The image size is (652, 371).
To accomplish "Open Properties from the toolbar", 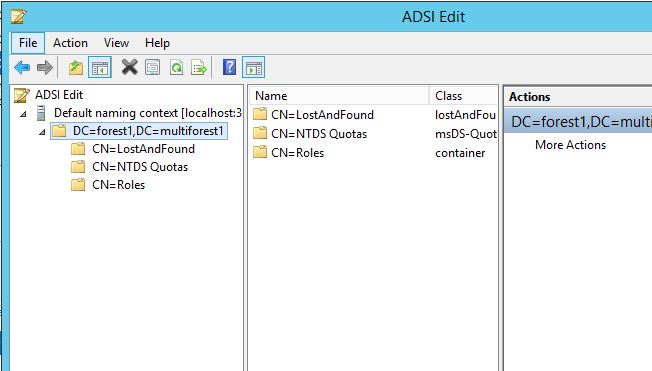I will 153,67.
